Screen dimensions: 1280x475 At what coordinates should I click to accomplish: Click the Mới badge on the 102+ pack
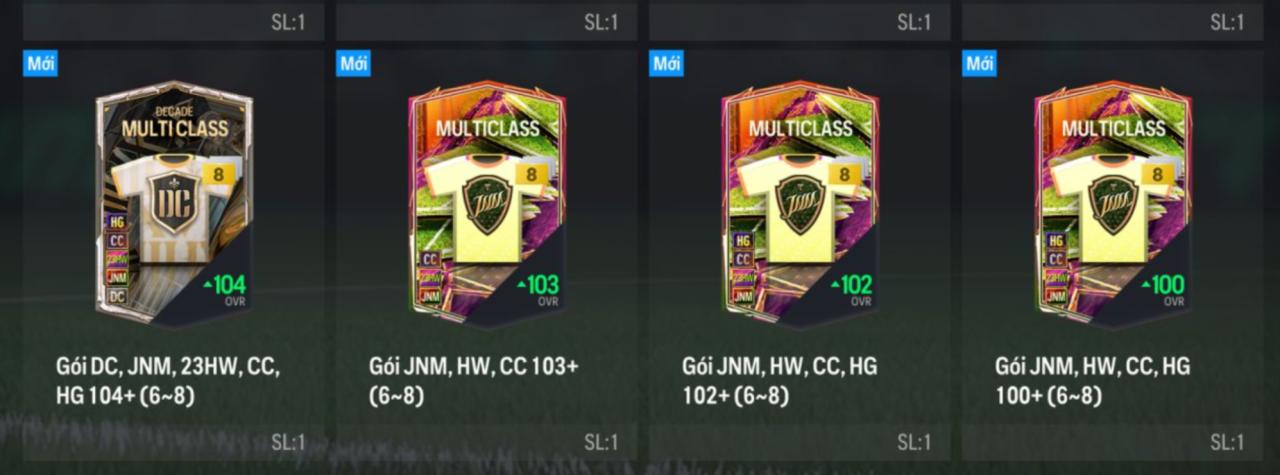click(667, 64)
